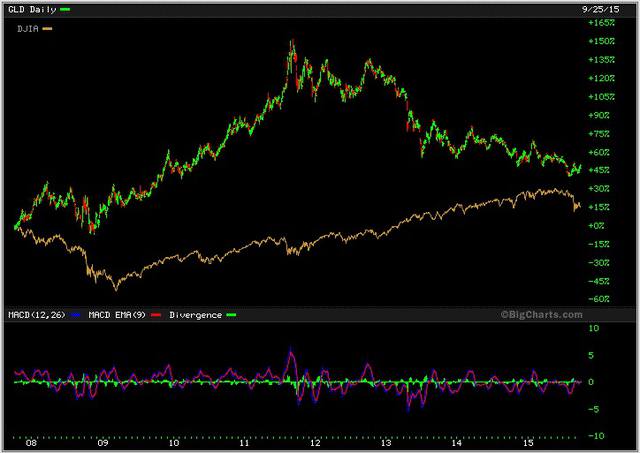Click the -10 value on MACD axis
The height and width of the screenshot is (453, 640).
point(594,435)
